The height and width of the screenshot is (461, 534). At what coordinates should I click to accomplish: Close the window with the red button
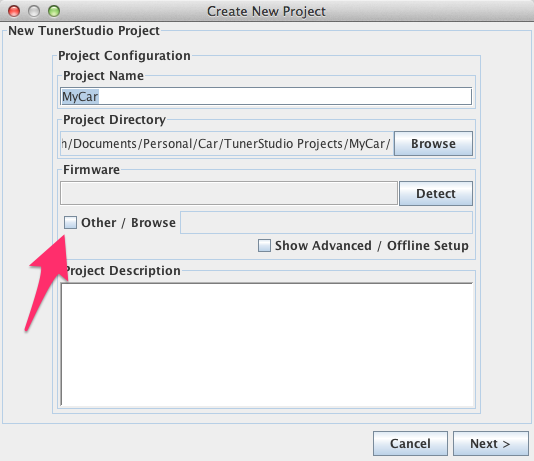(x=14, y=11)
